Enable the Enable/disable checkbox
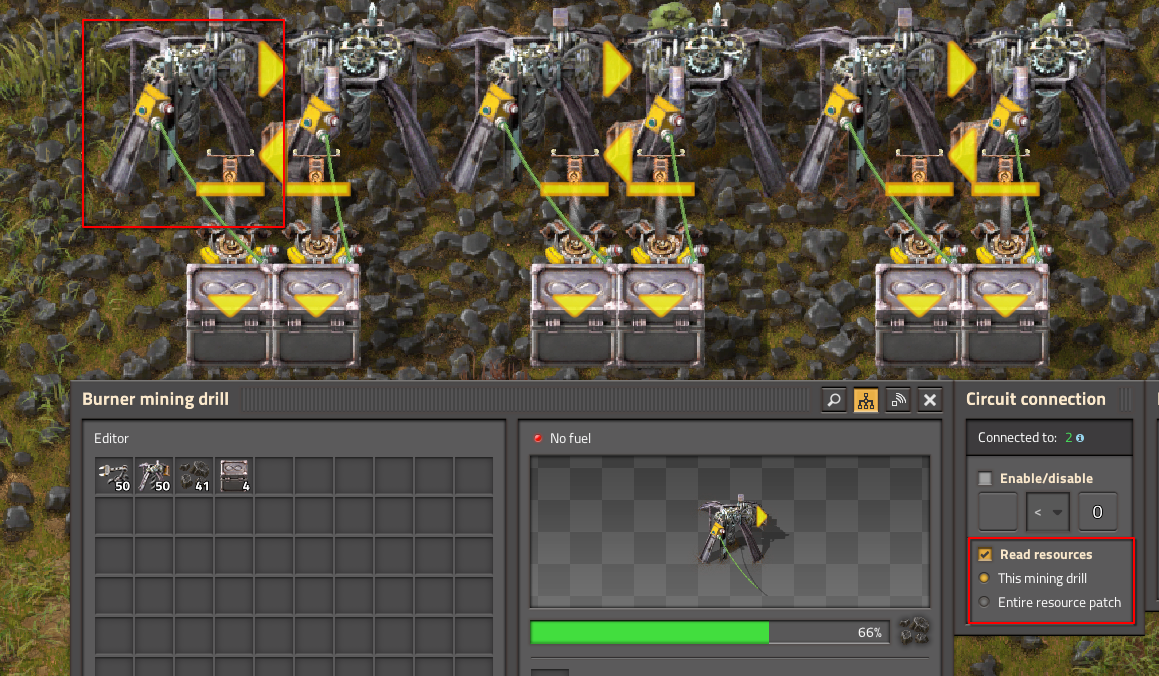This screenshot has width=1159, height=676. (x=985, y=479)
